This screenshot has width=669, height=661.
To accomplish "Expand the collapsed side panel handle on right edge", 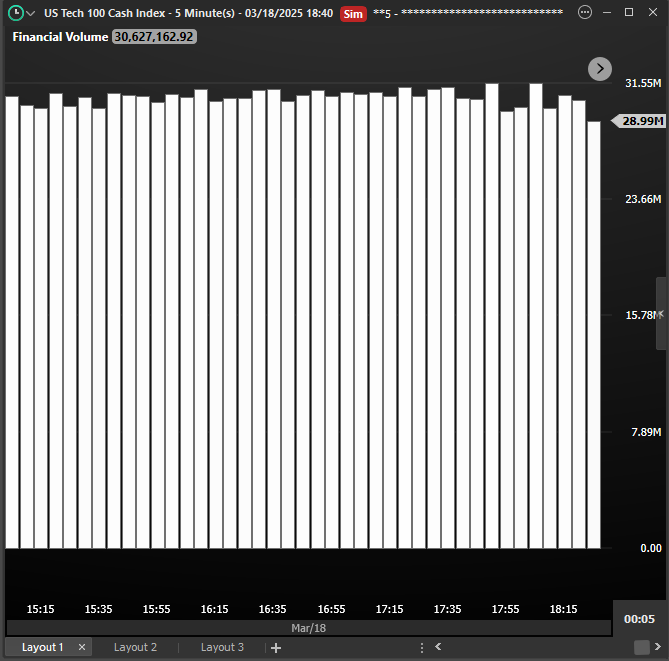I will pos(661,313).
